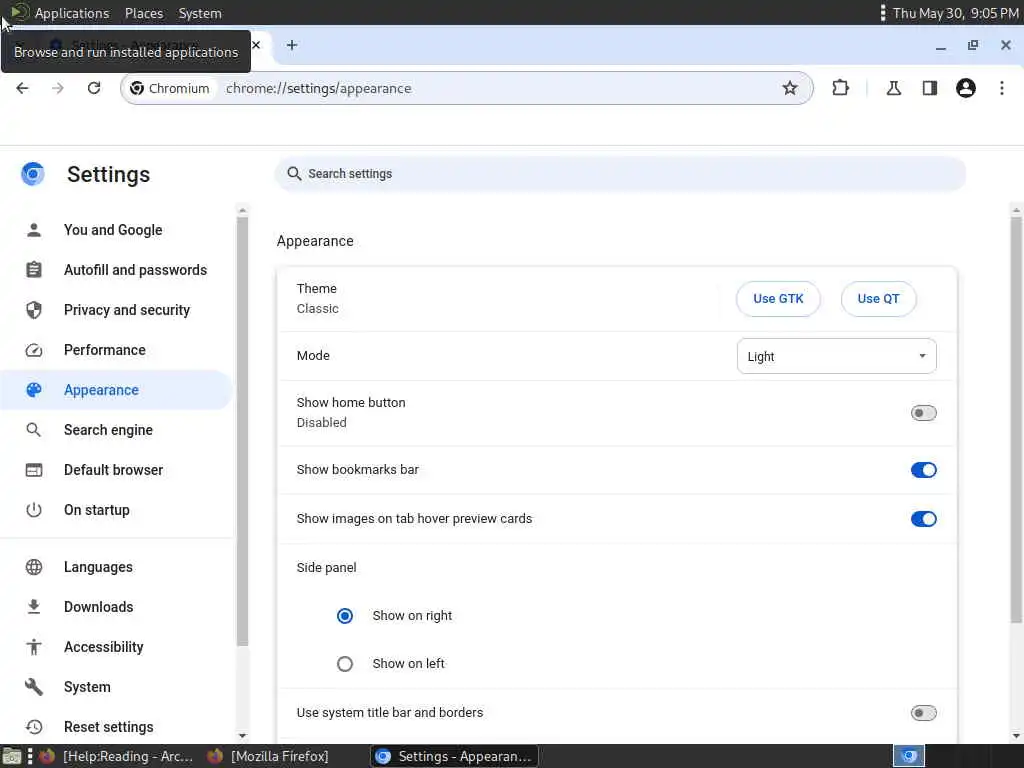Image resolution: width=1024 pixels, height=768 pixels.
Task: Toggle images on tab hover preview cards
Action: (923, 519)
